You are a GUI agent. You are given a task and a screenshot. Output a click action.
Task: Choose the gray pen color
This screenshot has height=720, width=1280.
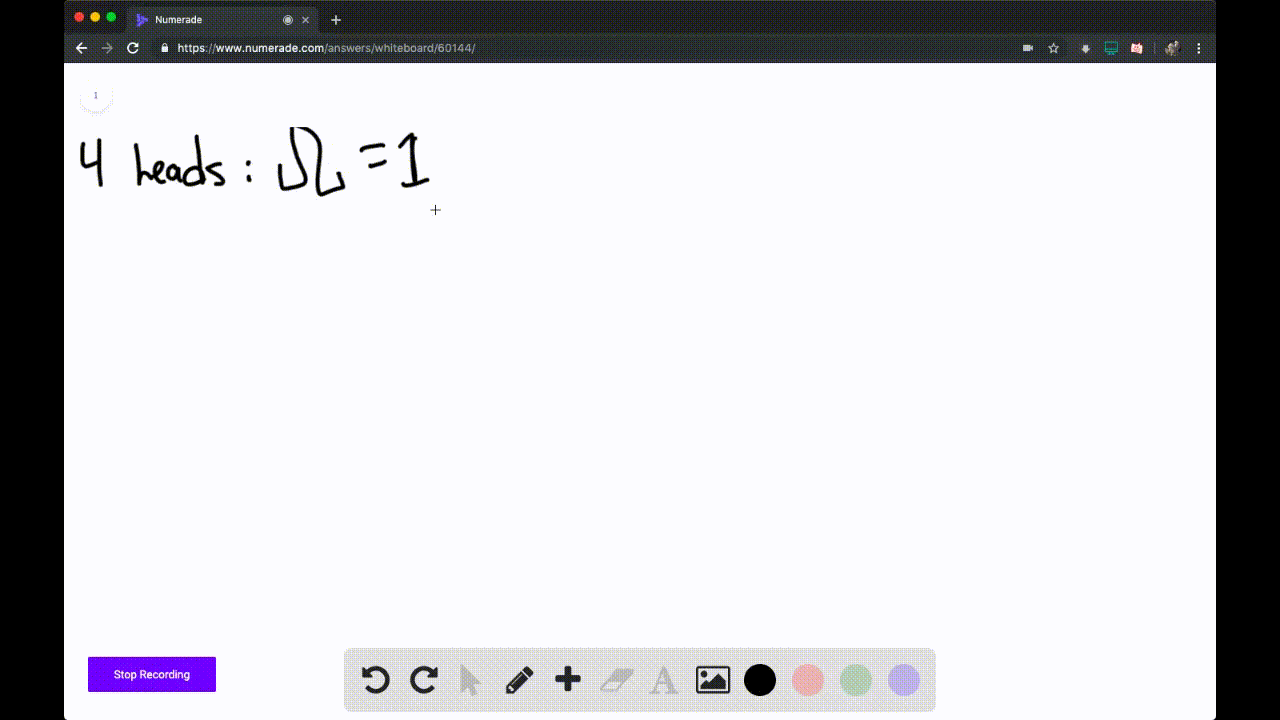click(904, 680)
